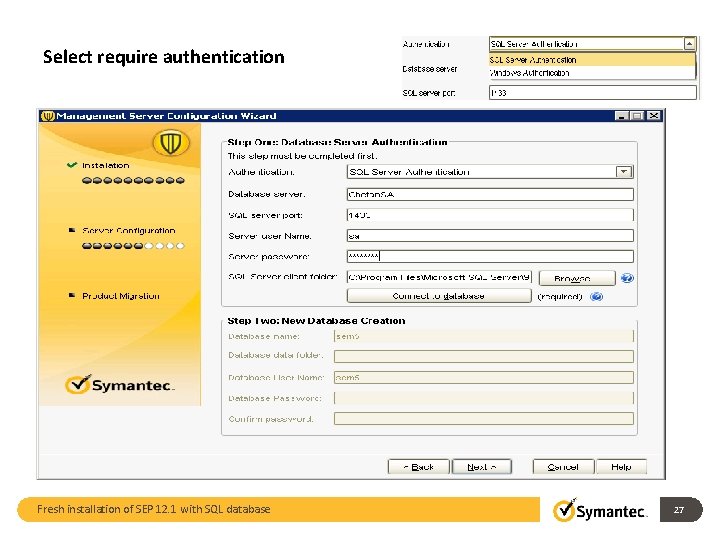Click the Installation progress dots
720x540 pixels.
[133, 180]
